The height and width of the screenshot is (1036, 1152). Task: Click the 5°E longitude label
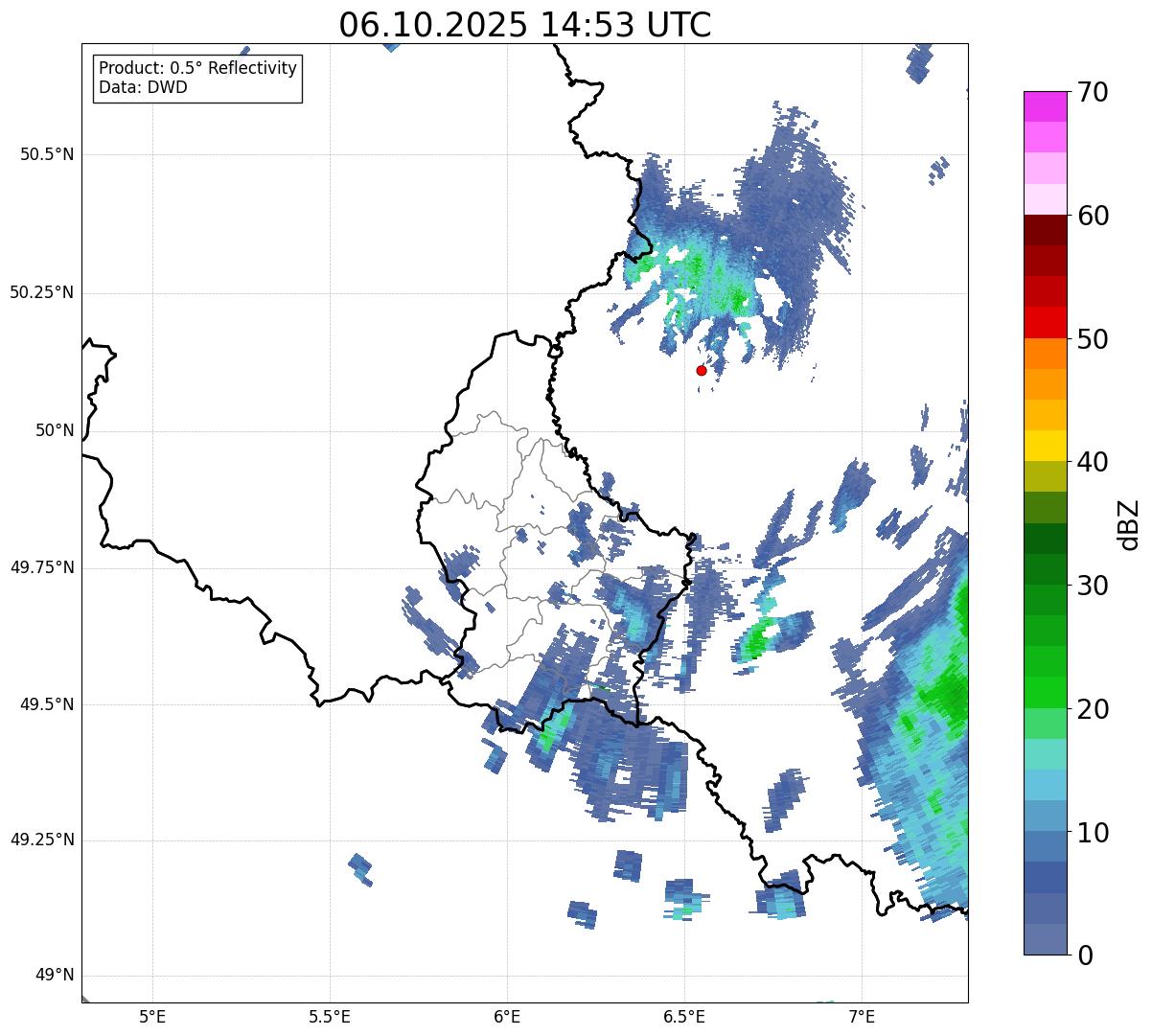click(152, 1016)
